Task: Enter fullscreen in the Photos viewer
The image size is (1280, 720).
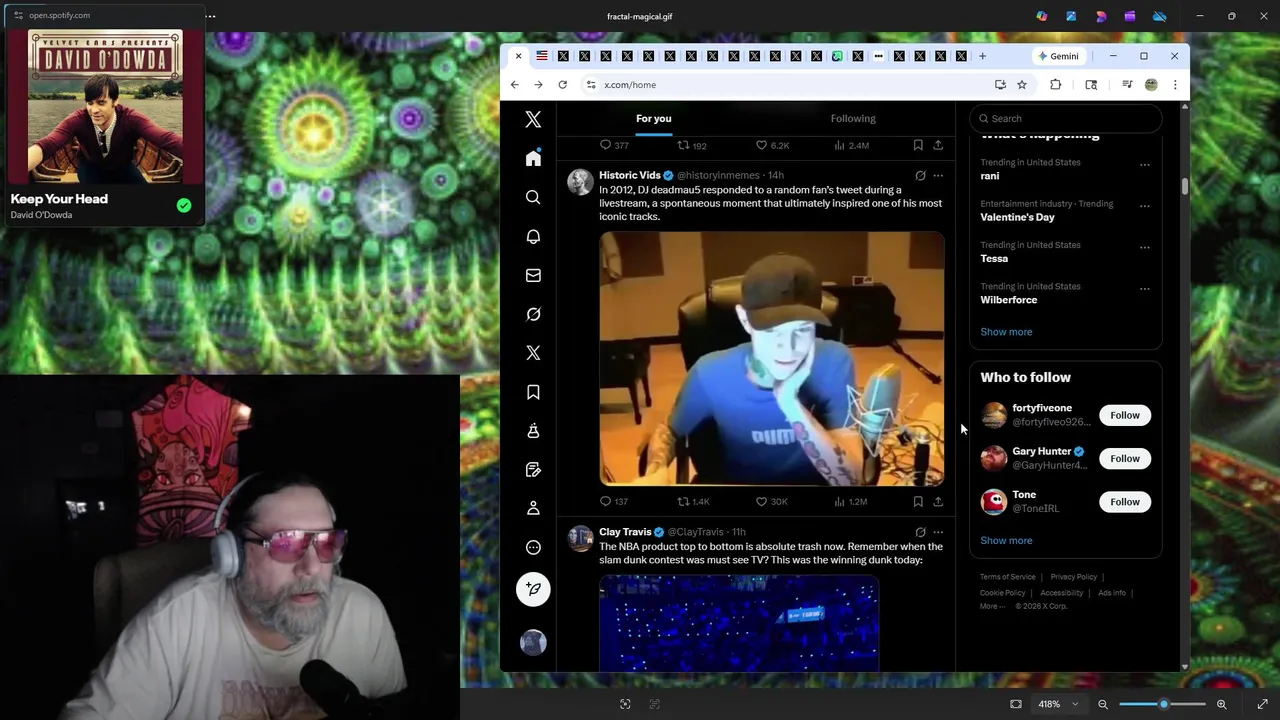Action: click(x=1262, y=704)
